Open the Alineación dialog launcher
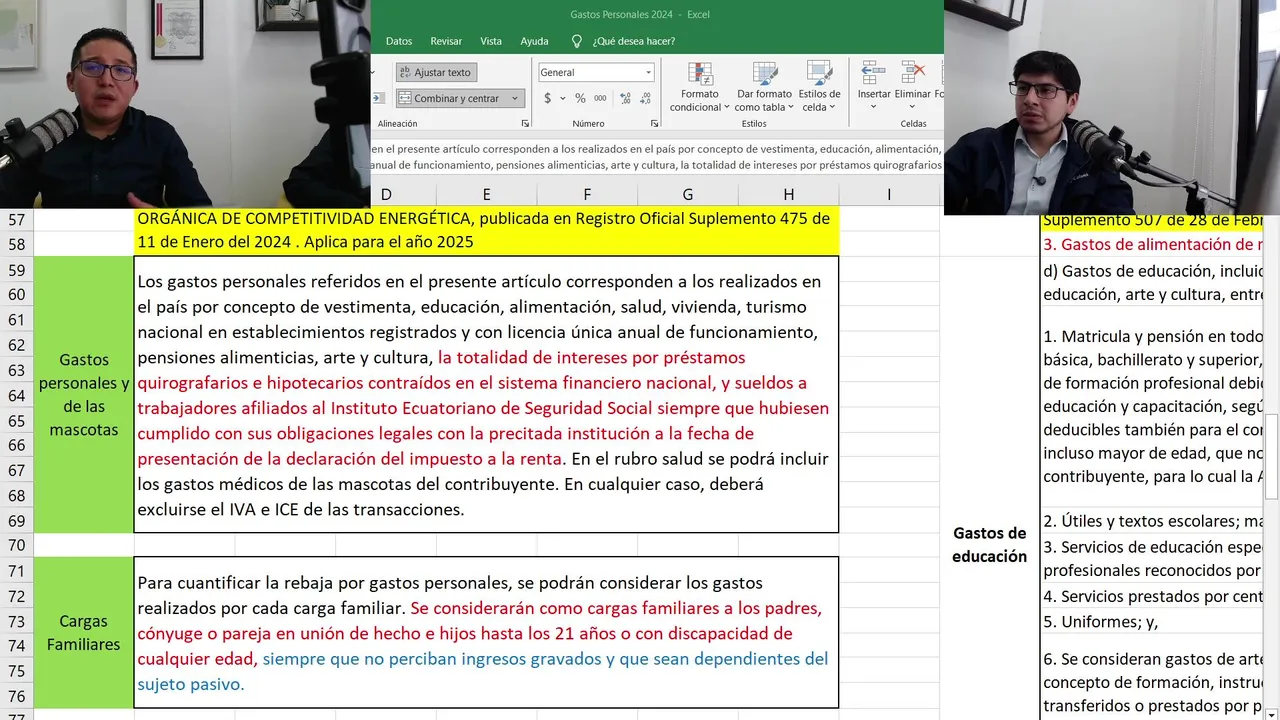Image resolution: width=1280 pixels, height=720 pixels. click(x=526, y=123)
